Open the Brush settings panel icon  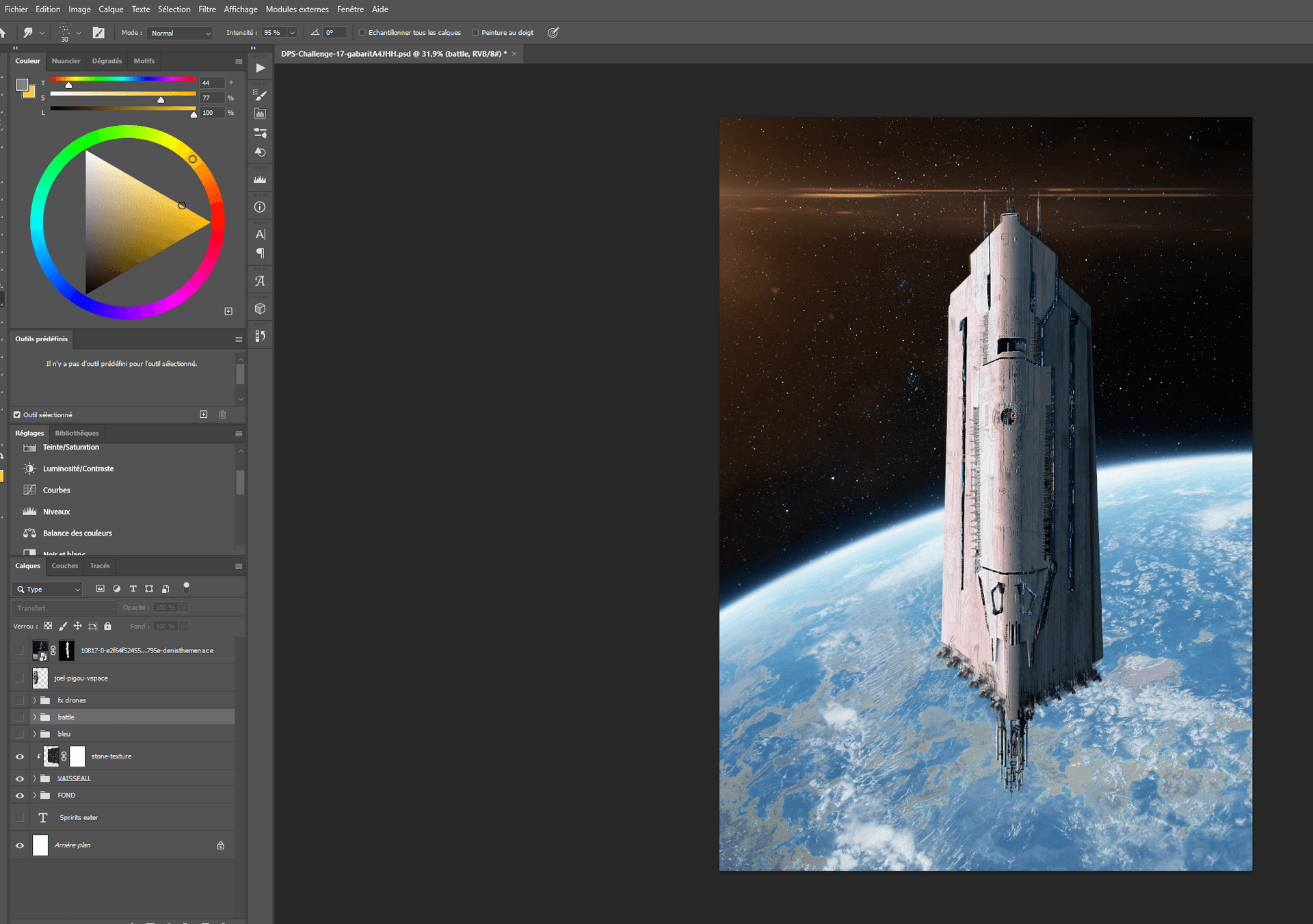coord(260,94)
